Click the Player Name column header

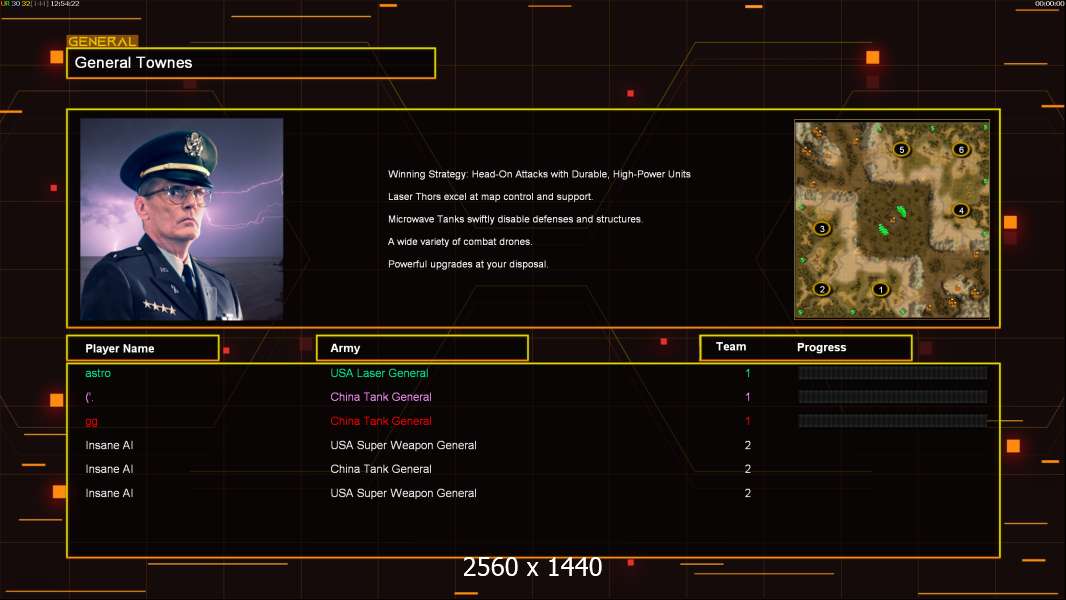[x=143, y=348]
